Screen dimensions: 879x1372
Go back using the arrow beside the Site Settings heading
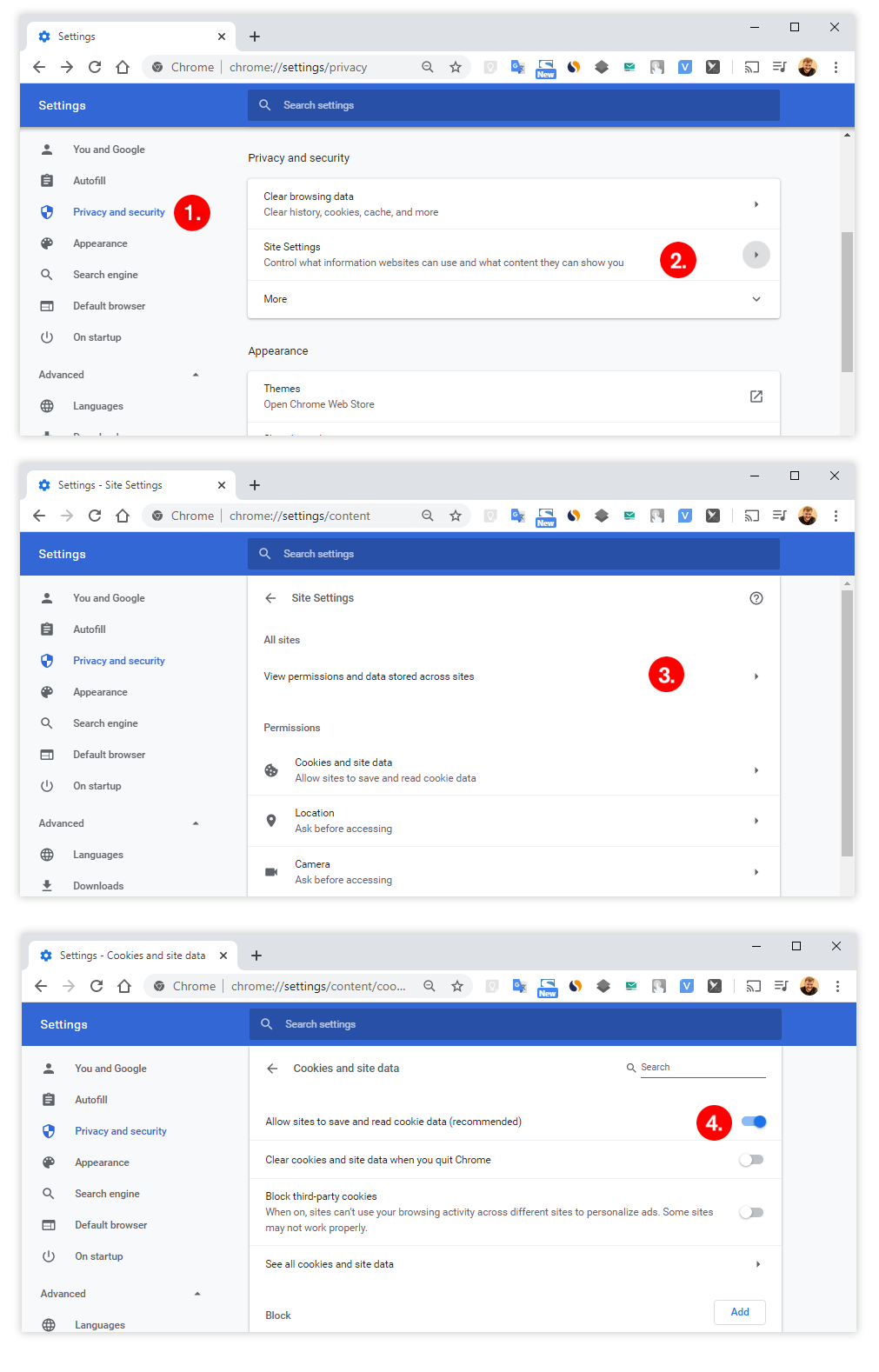[x=270, y=598]
